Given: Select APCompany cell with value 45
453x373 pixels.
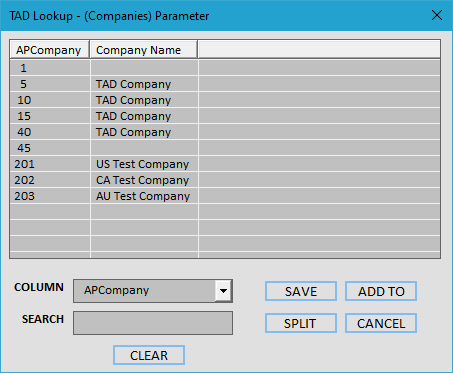Looking at the screenshot, I should 50,148.
